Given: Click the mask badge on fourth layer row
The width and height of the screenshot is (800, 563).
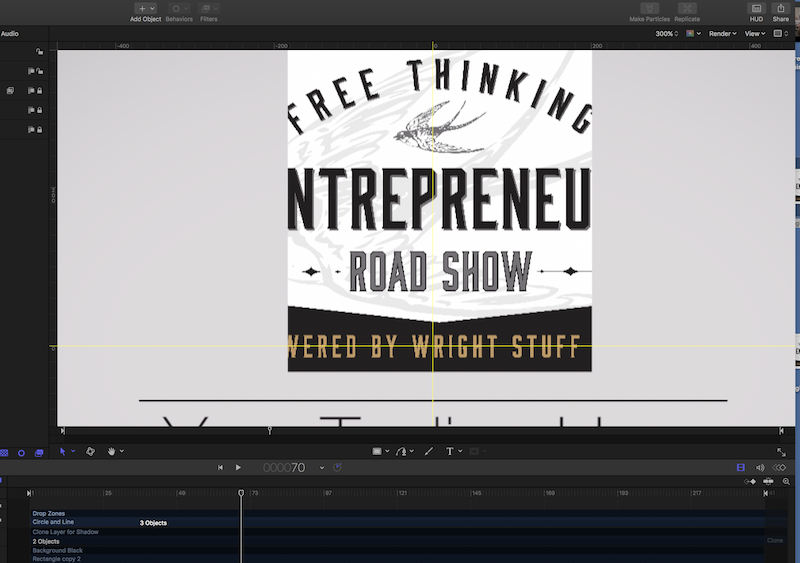Looking at the screenshot, I should pos(31,110).
